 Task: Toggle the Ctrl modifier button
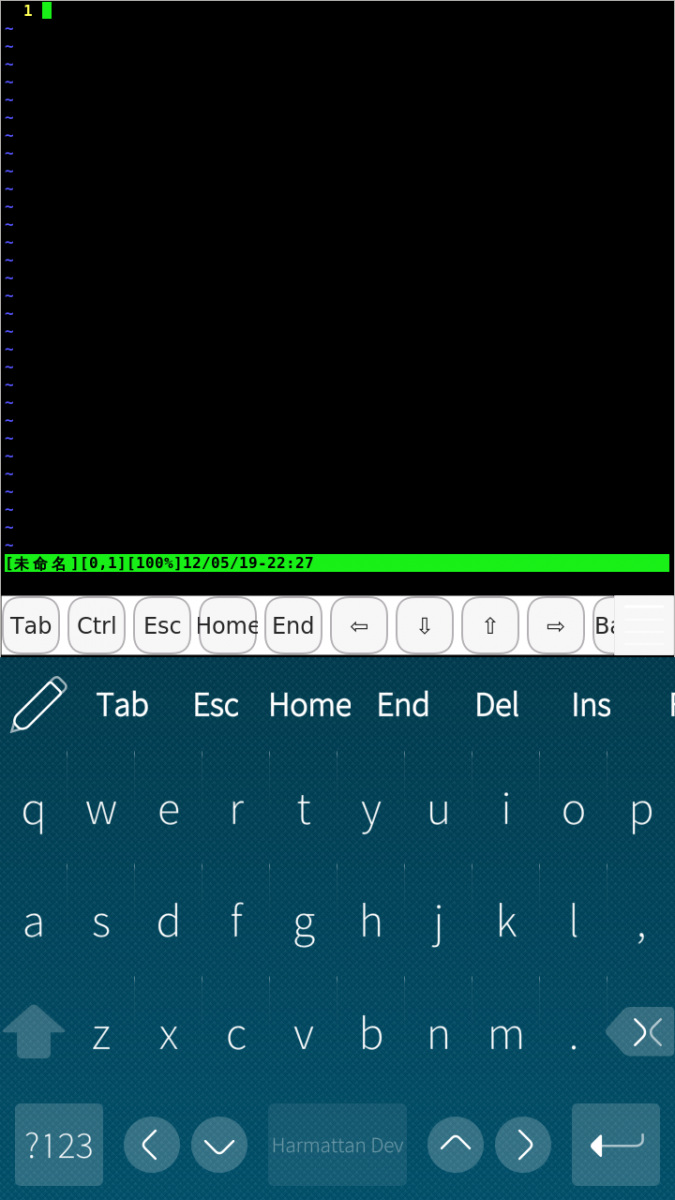[x=97, y=626]
